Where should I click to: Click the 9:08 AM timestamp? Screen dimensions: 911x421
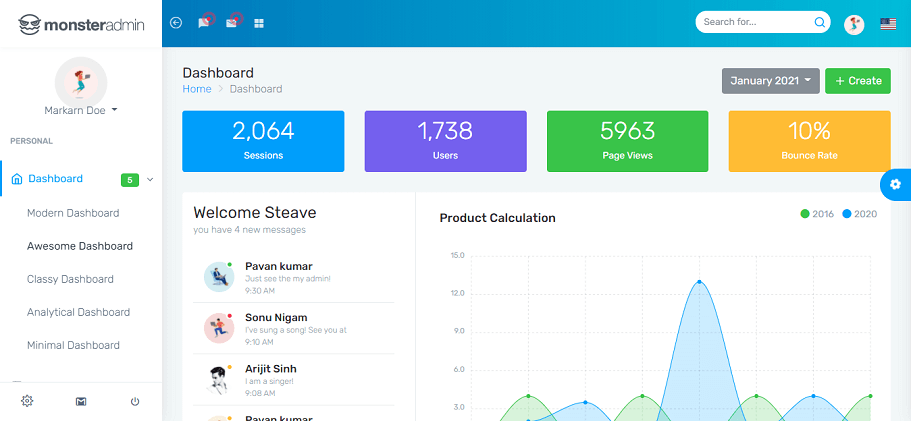(x=260, y=393)
